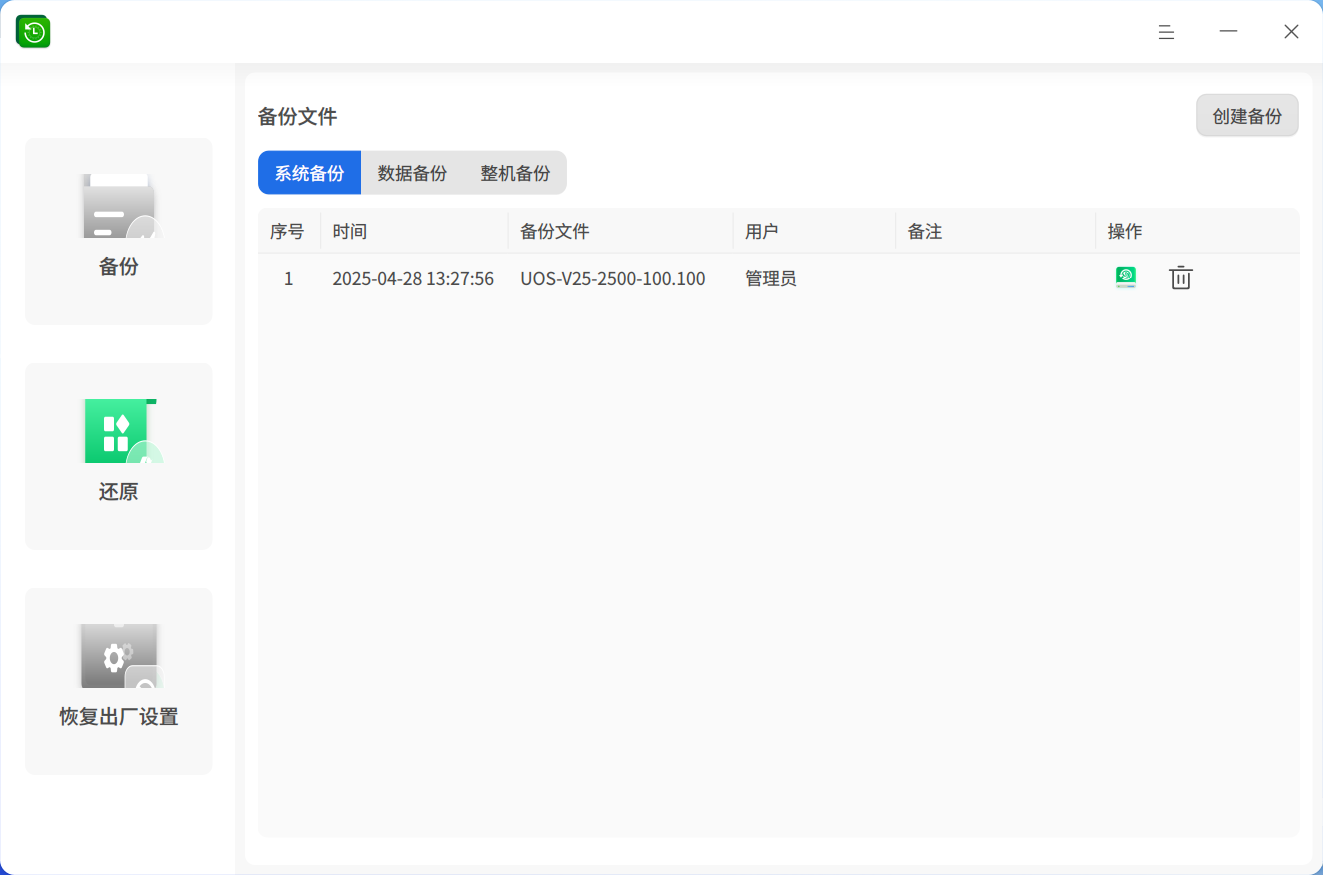Screen dimensions: 1323x875
Task: Delete the UOS-V25-2500-100.100 backup with trash icon
Action: tap(1181, 278)
